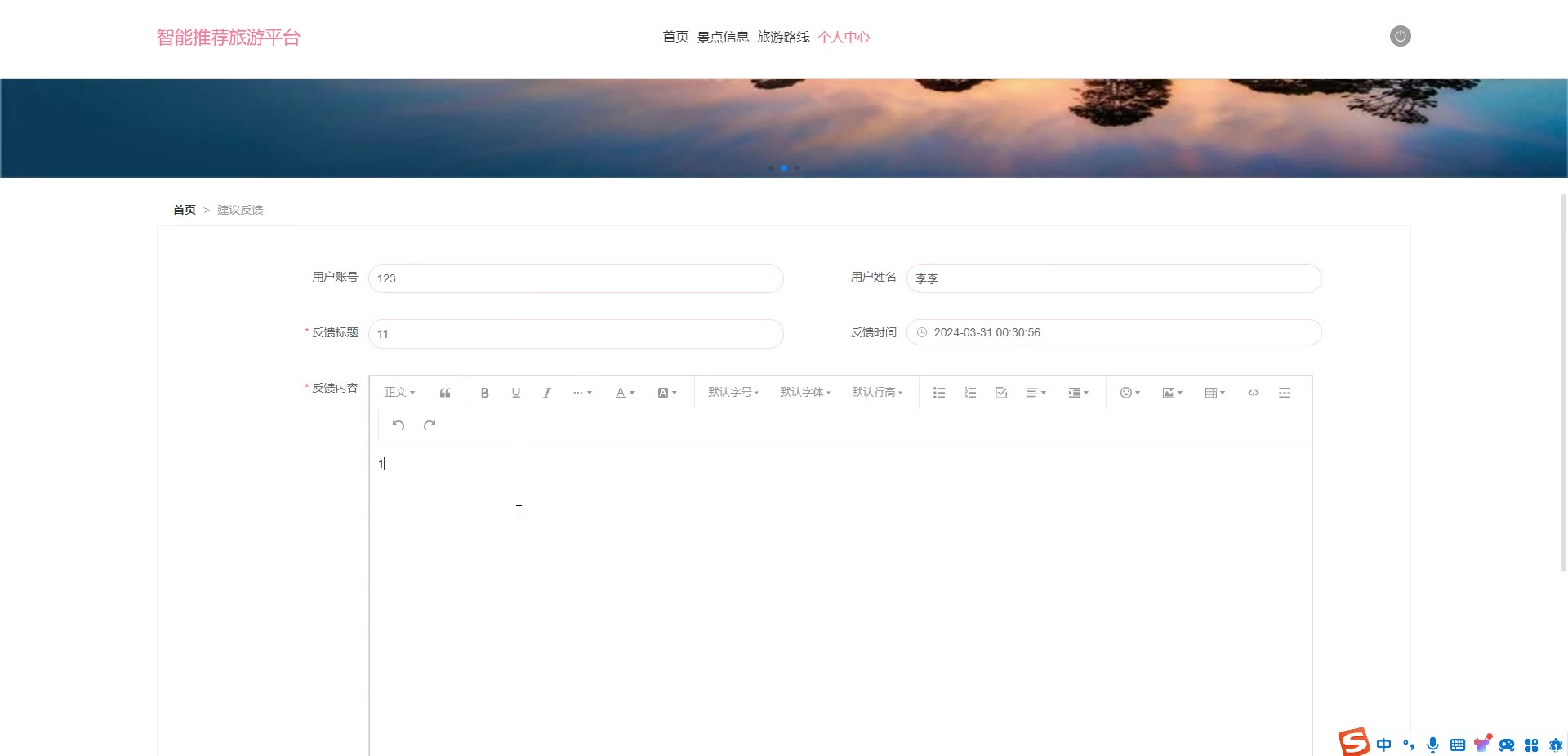This screenshot has height=756, width=1568.
Task: Undo the last edit
Action: click(x=399, y=425)
